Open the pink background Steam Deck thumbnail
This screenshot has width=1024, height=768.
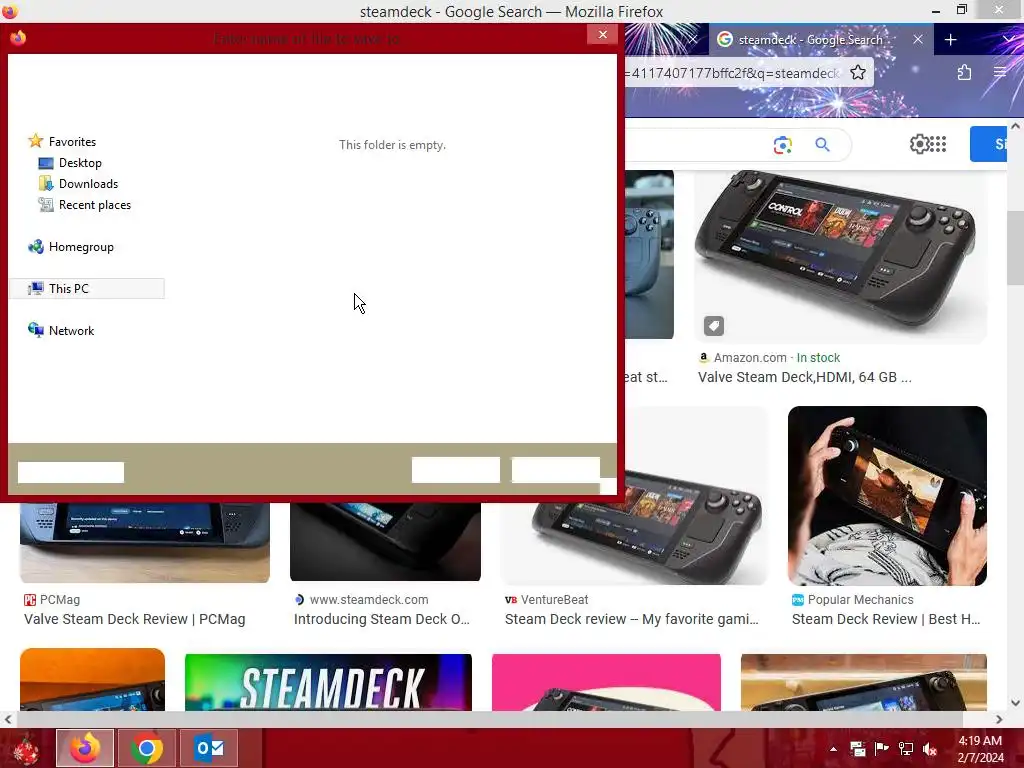click(x=606, y=682)
